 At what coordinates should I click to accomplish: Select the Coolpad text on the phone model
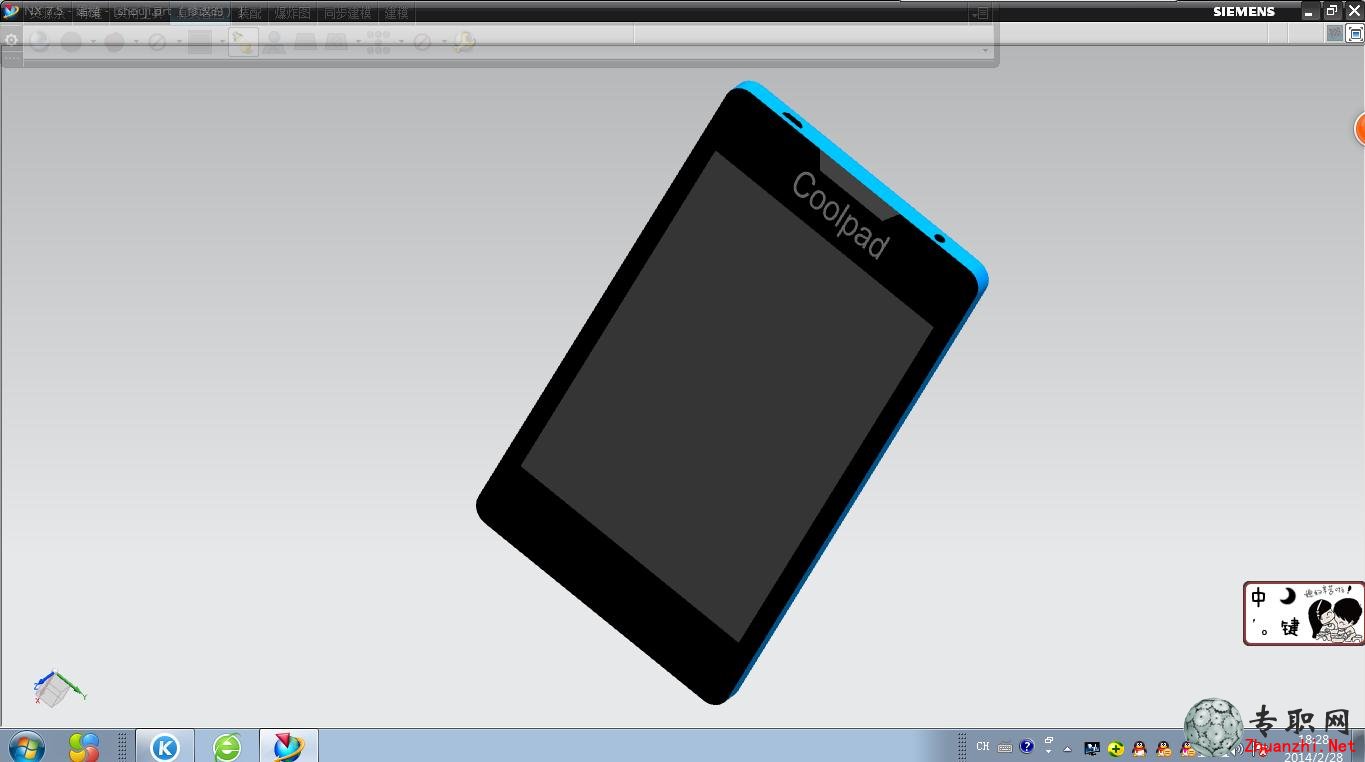coord(840,215)
